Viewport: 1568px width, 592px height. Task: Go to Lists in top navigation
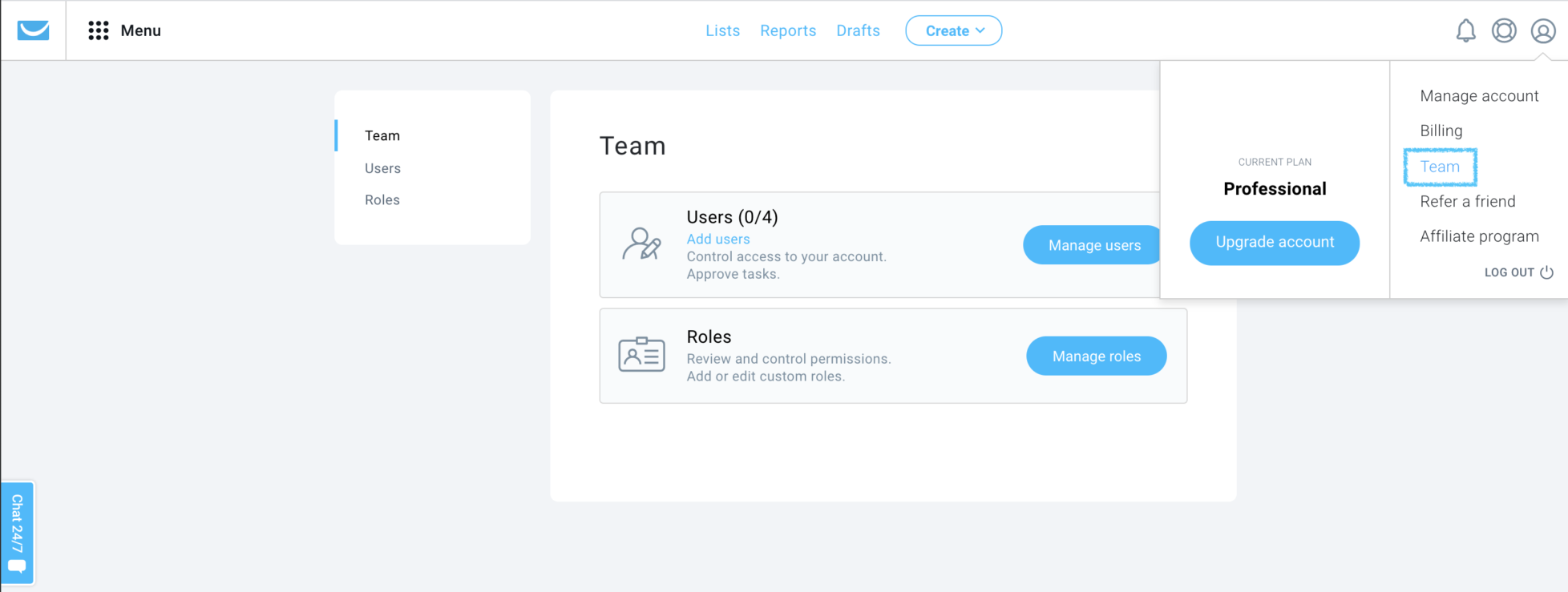[722, 30]
